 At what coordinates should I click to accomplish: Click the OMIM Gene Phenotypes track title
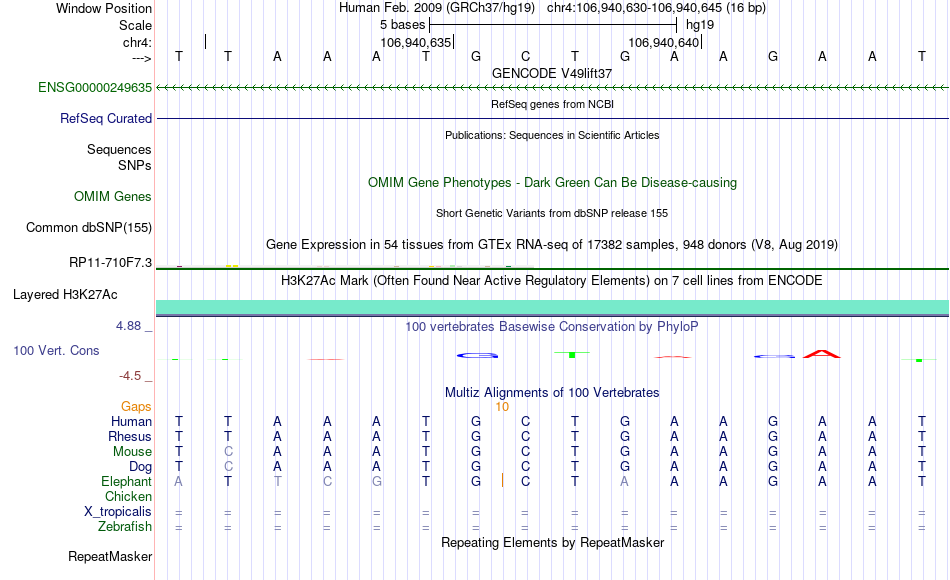tap(552, 182)
